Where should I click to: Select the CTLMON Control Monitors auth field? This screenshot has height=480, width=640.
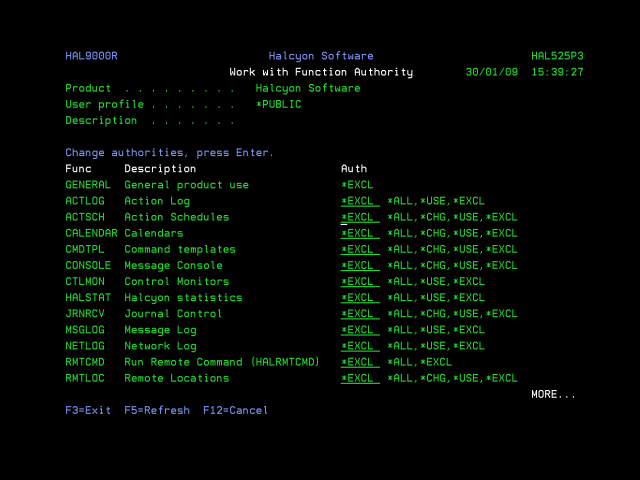[360, 281]
